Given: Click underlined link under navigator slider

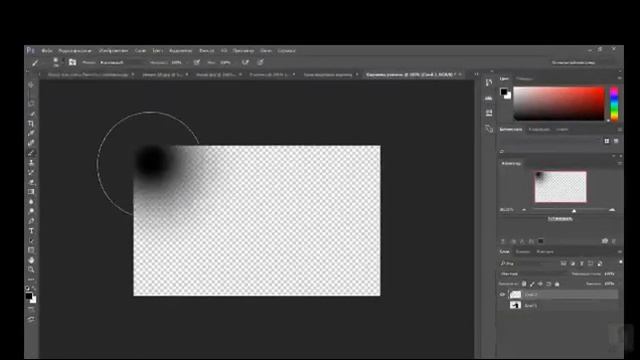Looking at the screenshot, I should pyautogui.click(x=560, y=219).
